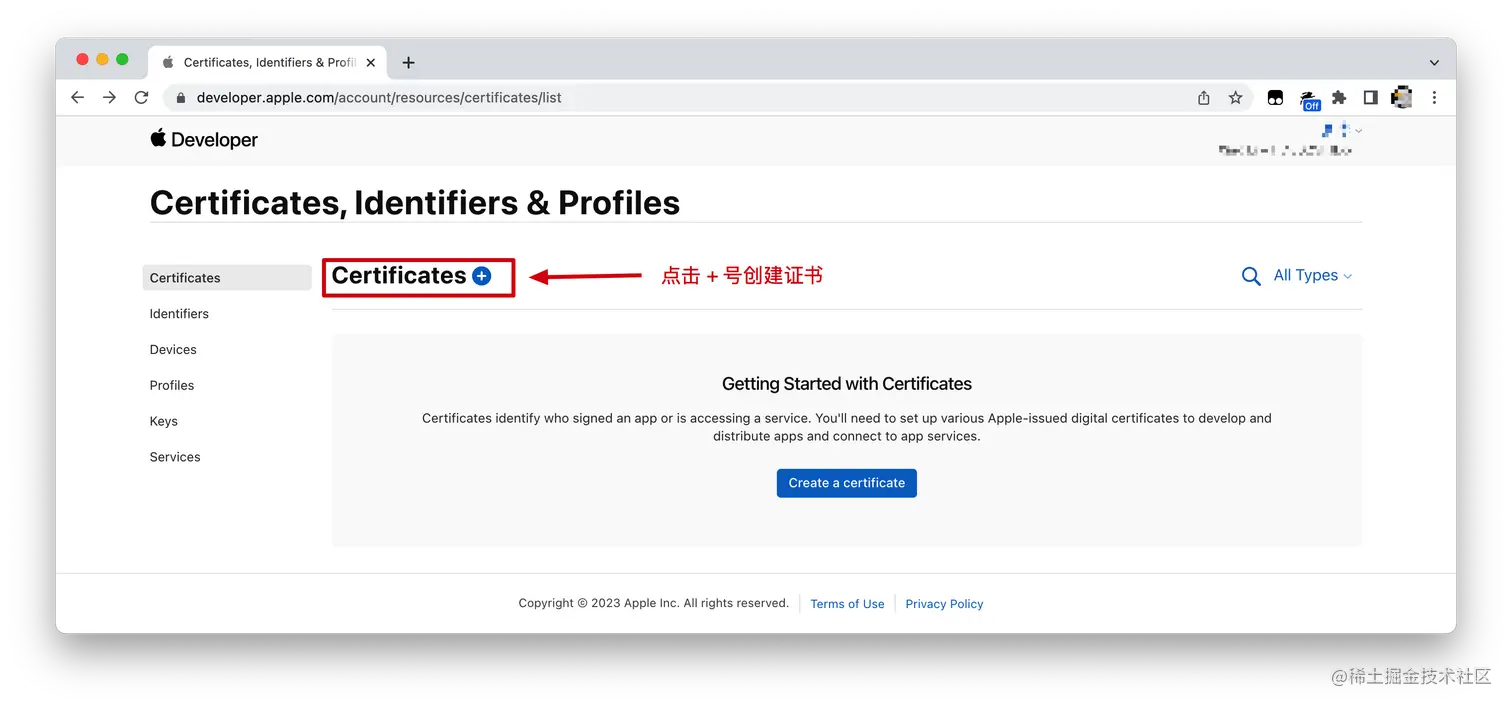1512x707 pixels.
Task: Select Services in the sidebar
Action: (x=175, y=457)
